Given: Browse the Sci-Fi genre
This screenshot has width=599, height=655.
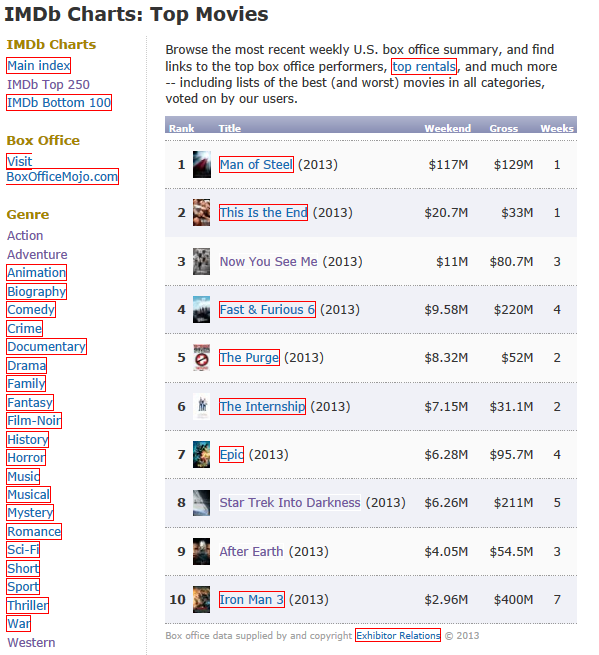Looking at the screenshot, I should pos(23,549).
